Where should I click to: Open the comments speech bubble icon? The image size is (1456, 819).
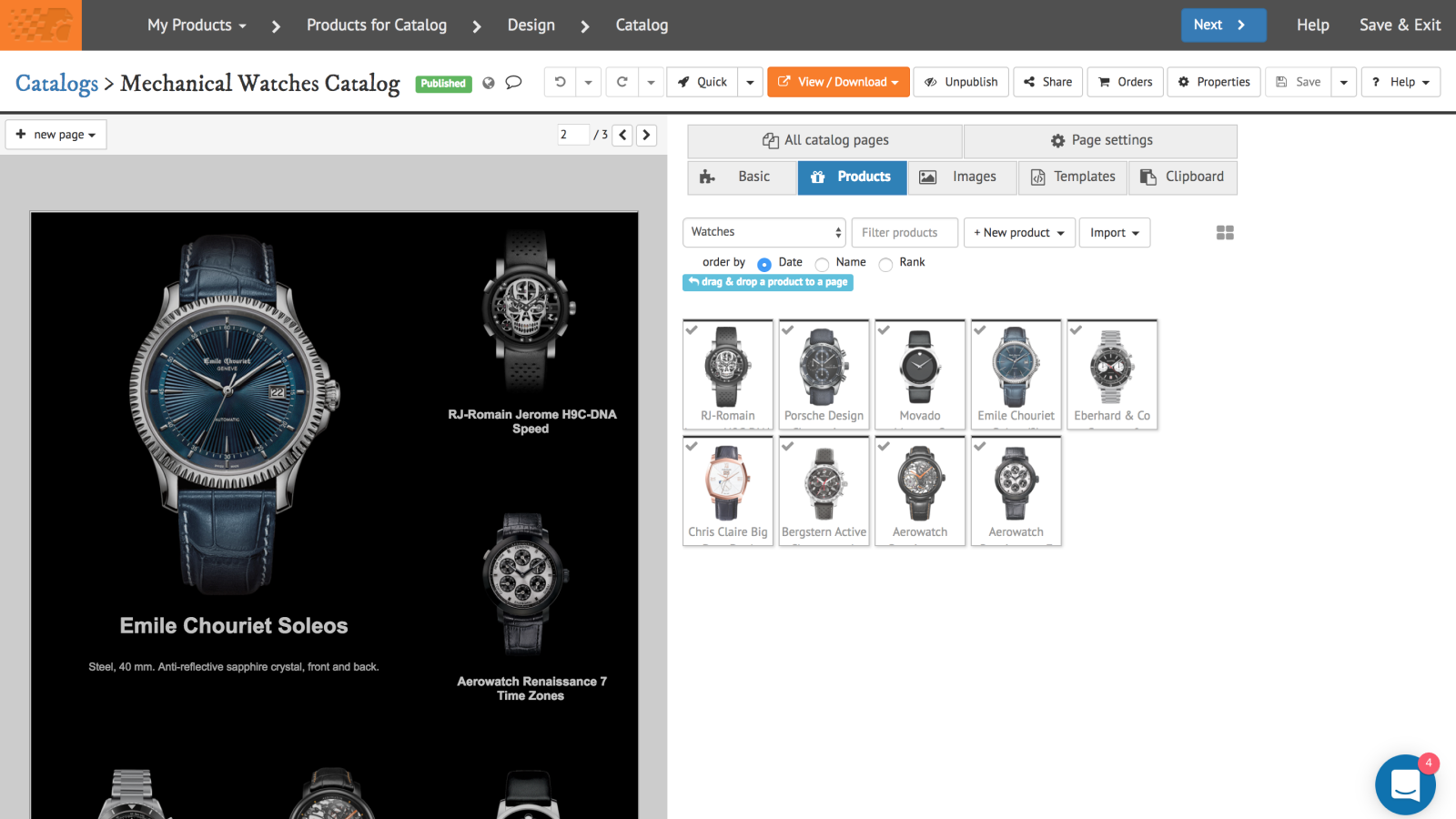pyautogui.click(x=513, y=83)
